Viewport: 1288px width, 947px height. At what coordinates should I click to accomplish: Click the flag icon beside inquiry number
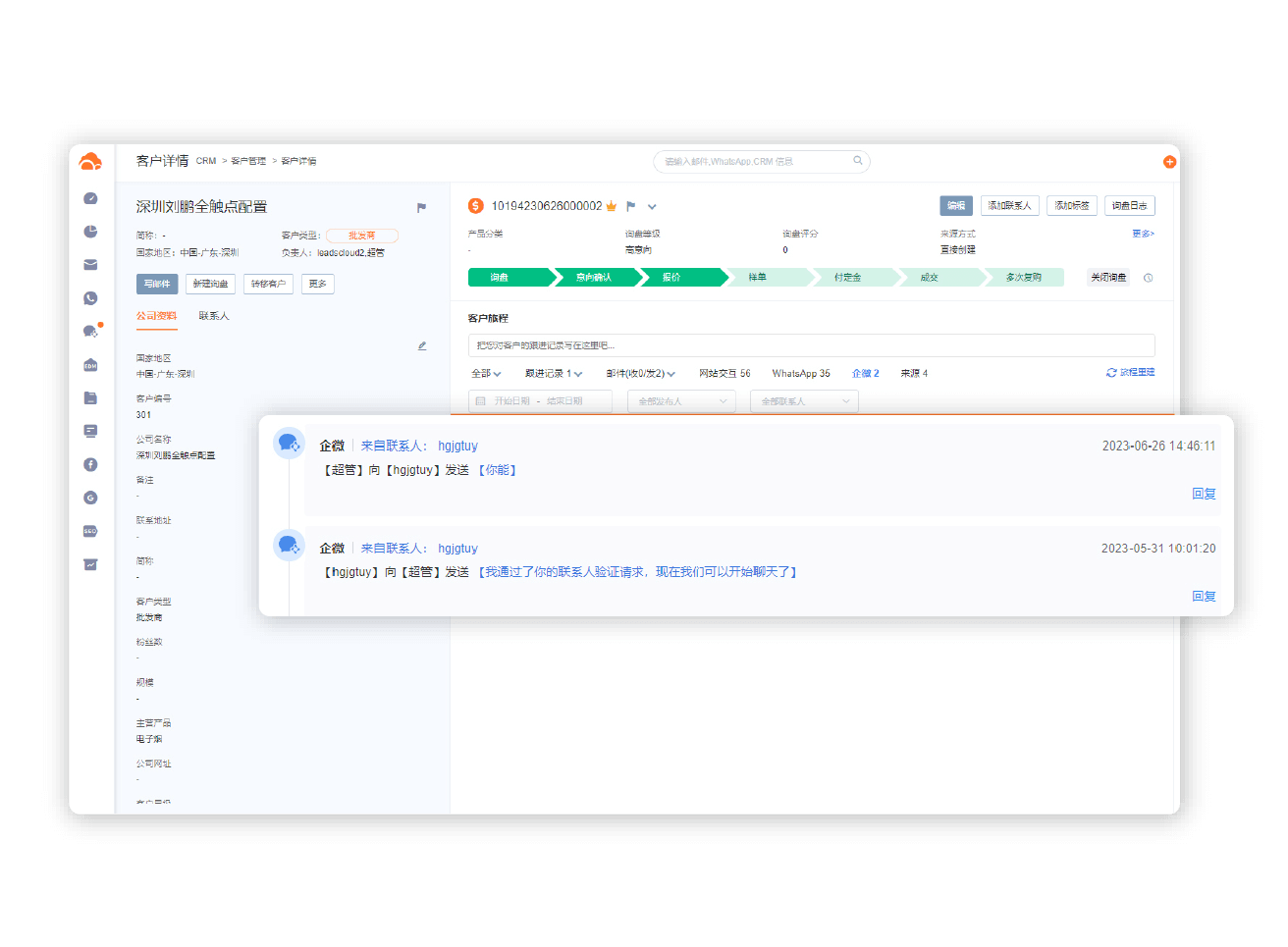(630, 206)
